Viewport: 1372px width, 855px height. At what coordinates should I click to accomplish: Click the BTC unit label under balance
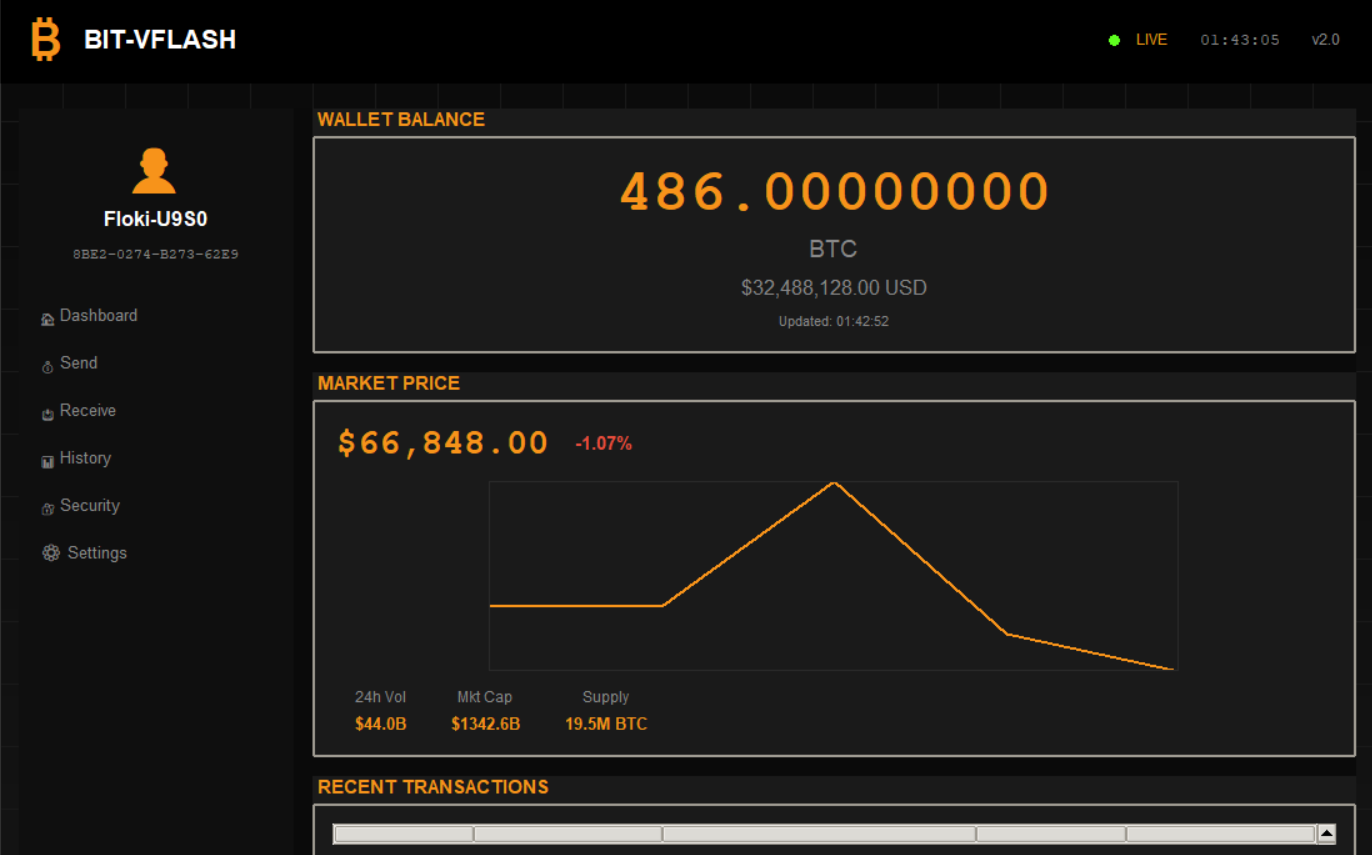(x=833, y=248)
